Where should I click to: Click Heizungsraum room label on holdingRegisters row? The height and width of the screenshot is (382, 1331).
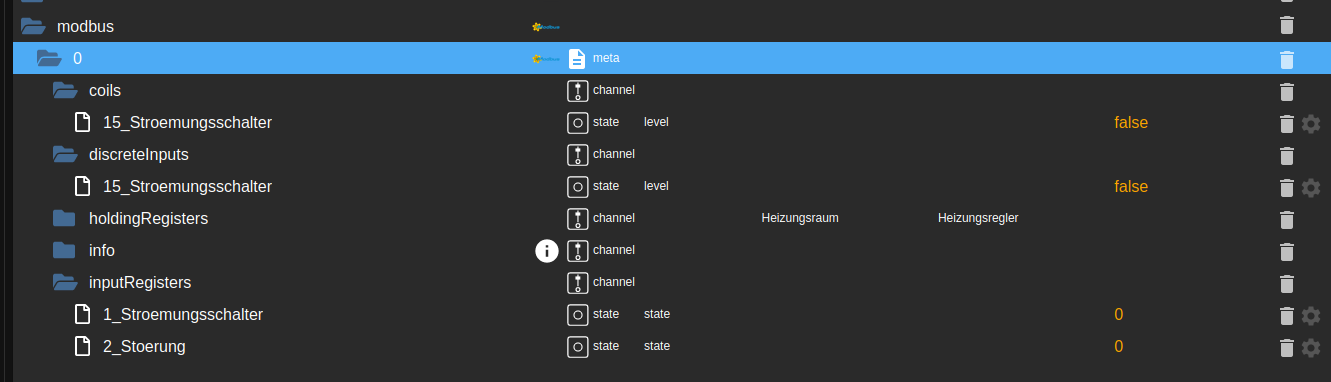click(x=800, y=218)
